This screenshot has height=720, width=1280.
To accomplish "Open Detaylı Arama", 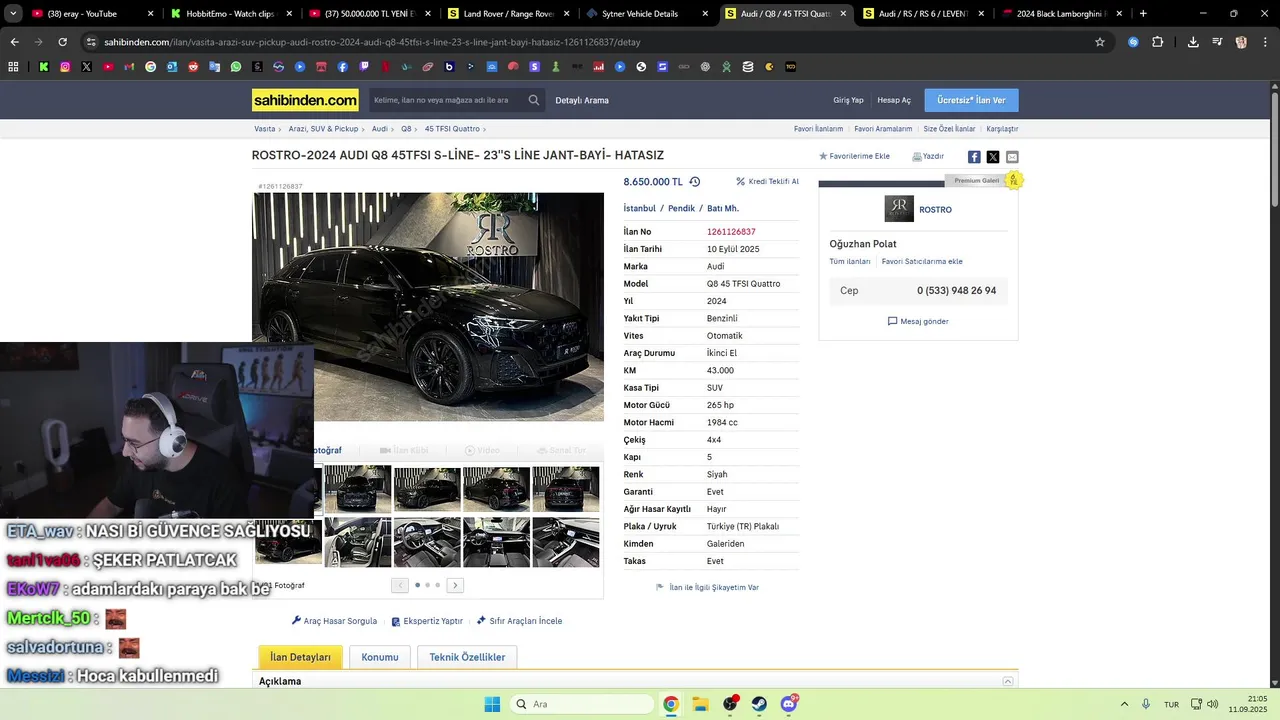I will tap(582, 100).
